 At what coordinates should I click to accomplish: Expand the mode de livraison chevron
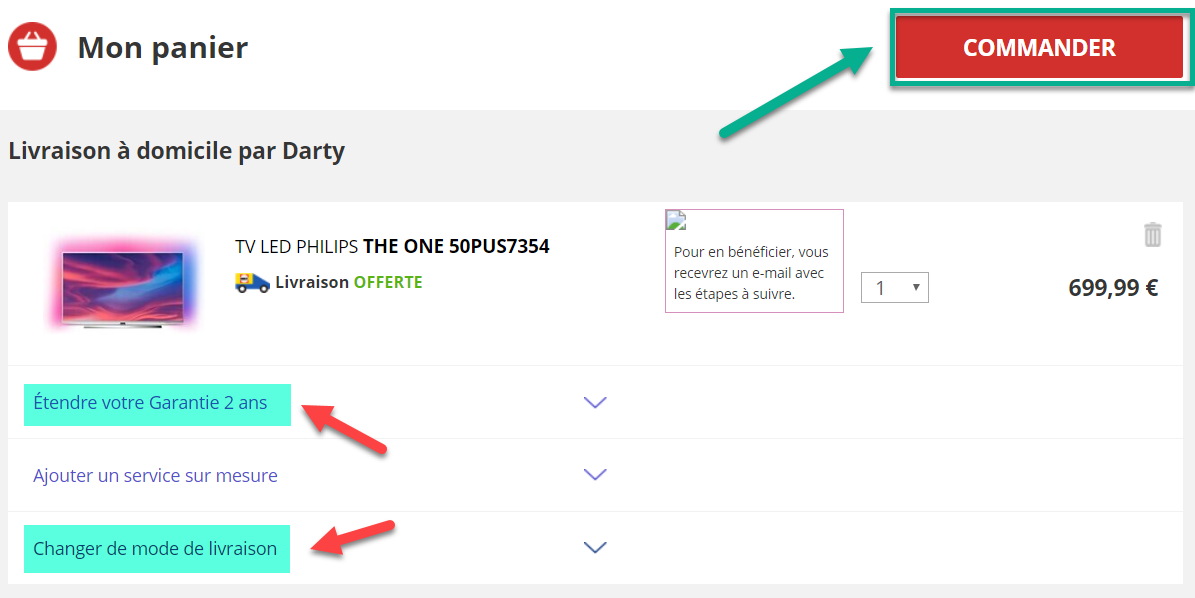coord(595,548)
